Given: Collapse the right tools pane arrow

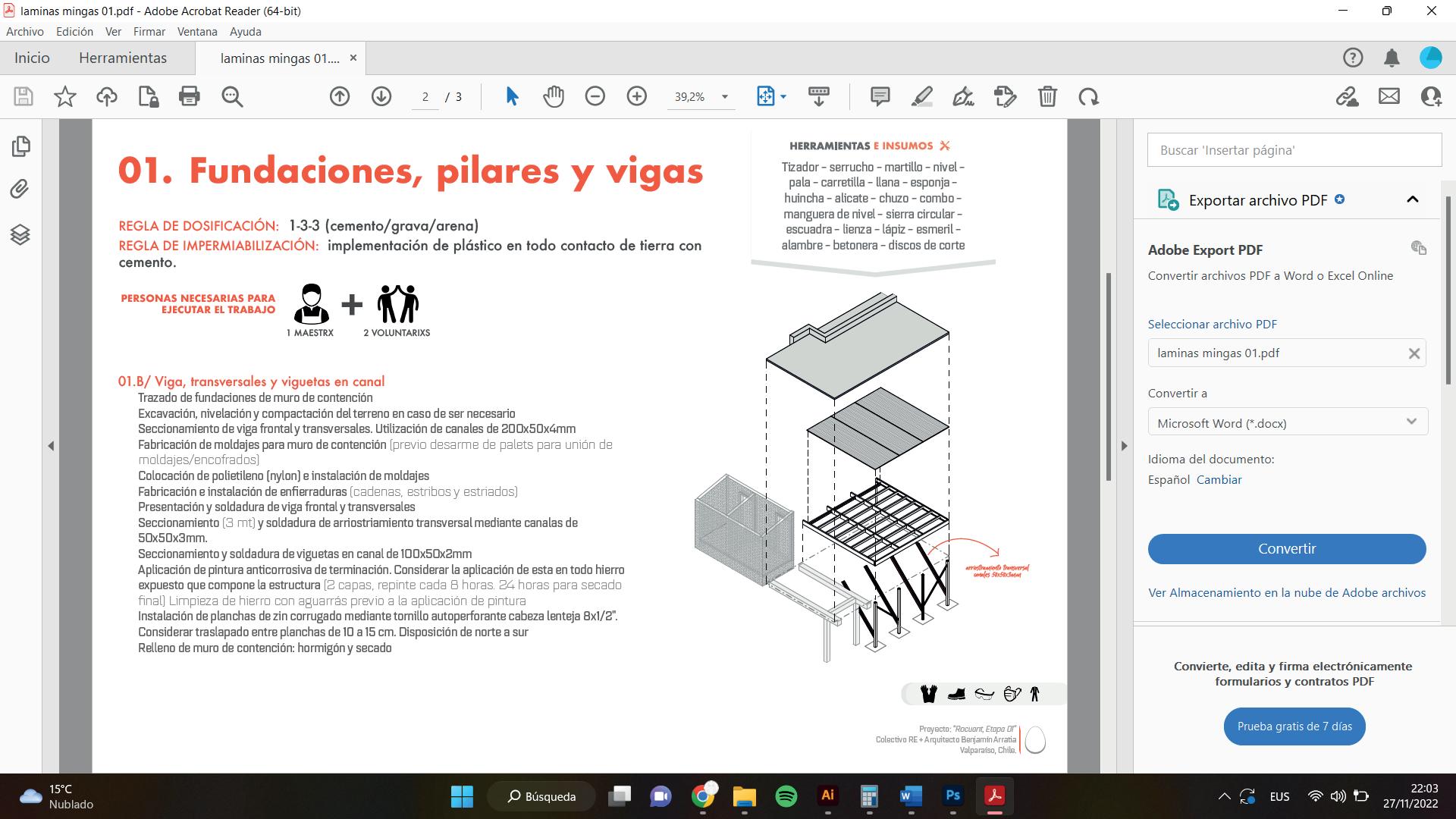Looking at the screenshot, I should [1125, 446].
